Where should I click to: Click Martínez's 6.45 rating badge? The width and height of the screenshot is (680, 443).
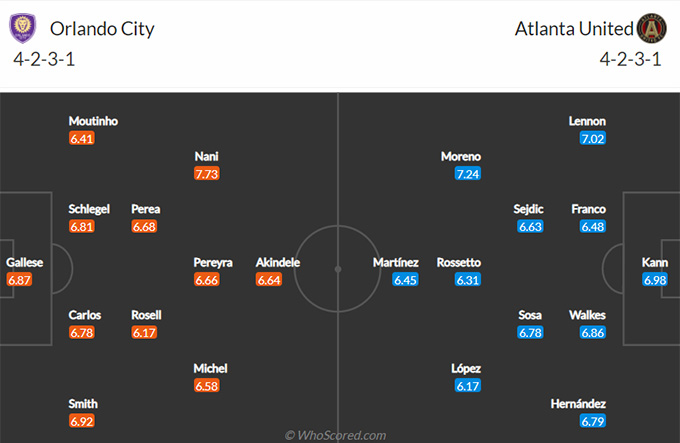(x=405, y=280)
